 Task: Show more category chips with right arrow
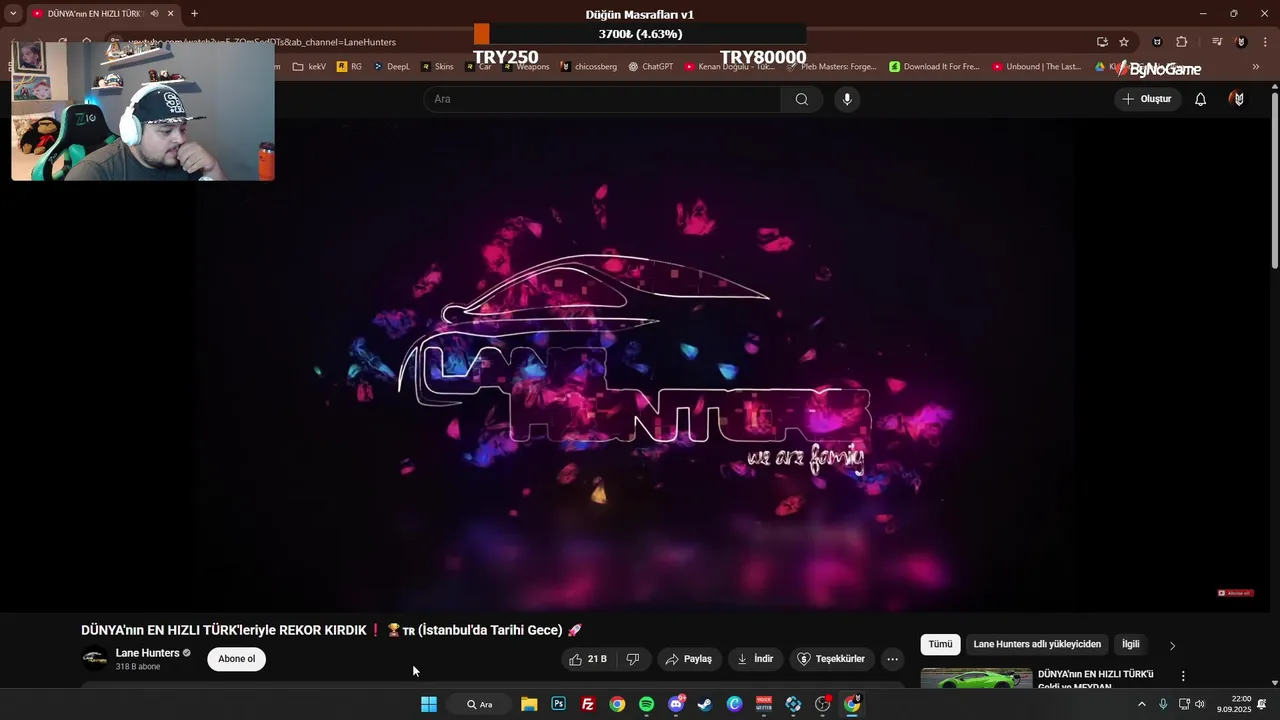tap(1173, 645)
